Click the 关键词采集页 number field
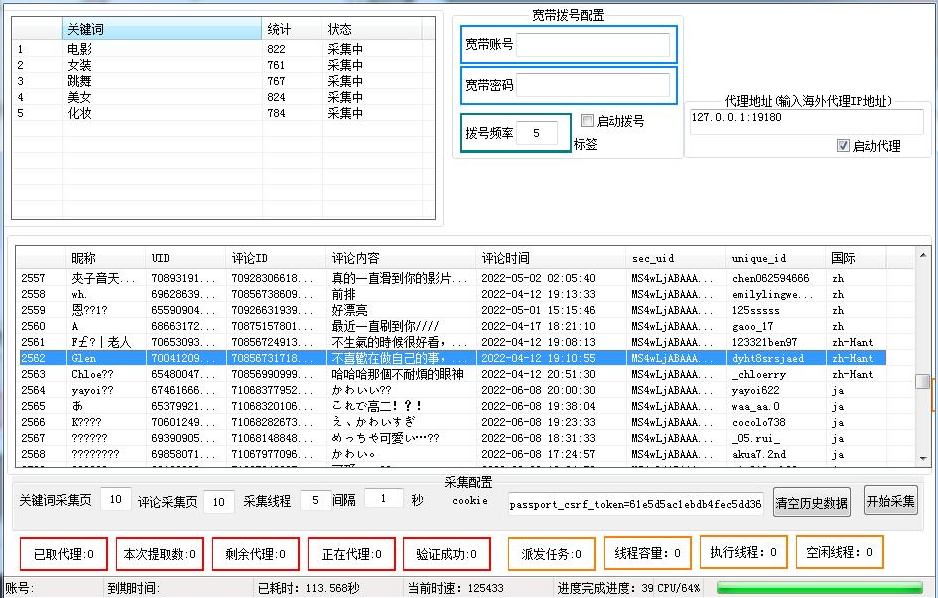 pos(115,500)
